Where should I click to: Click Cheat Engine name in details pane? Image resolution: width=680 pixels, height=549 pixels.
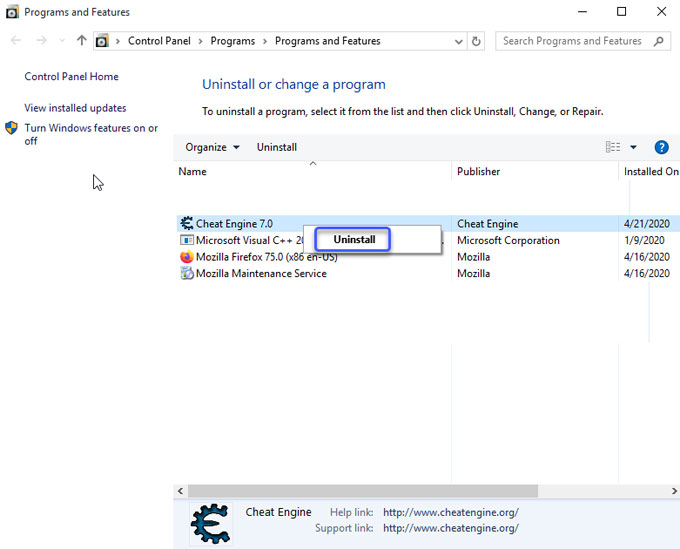(278, 512)
